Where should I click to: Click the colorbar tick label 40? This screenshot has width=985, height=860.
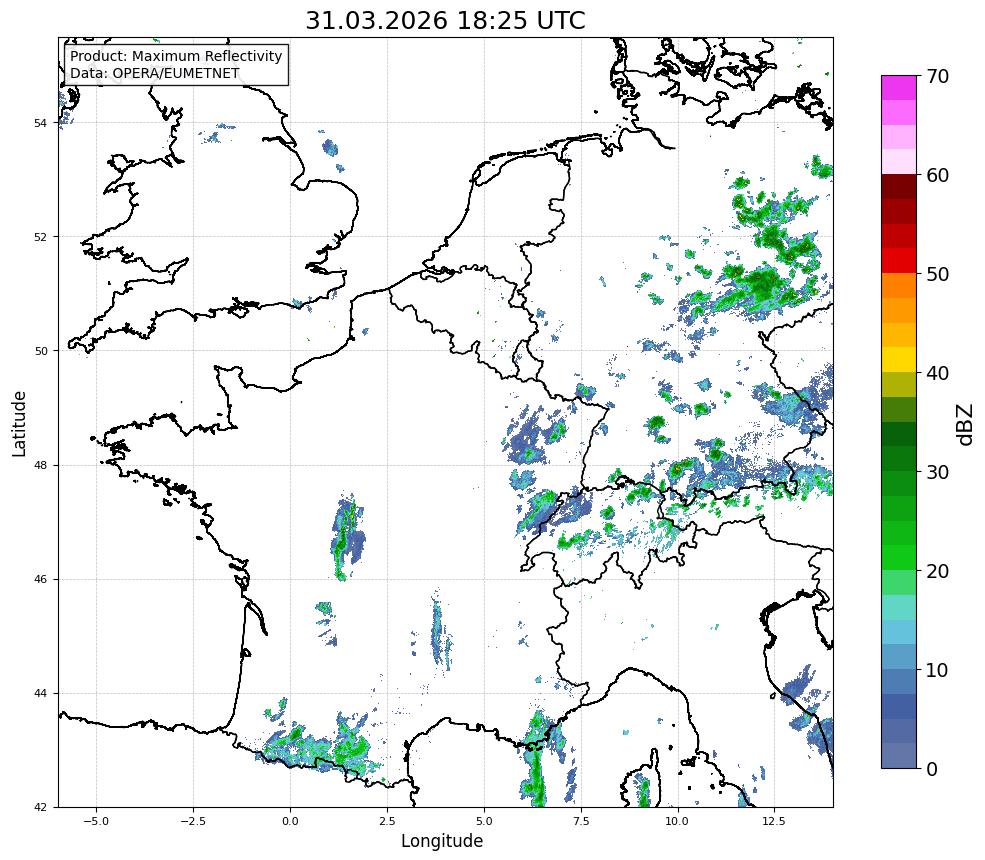coord(937,373)
